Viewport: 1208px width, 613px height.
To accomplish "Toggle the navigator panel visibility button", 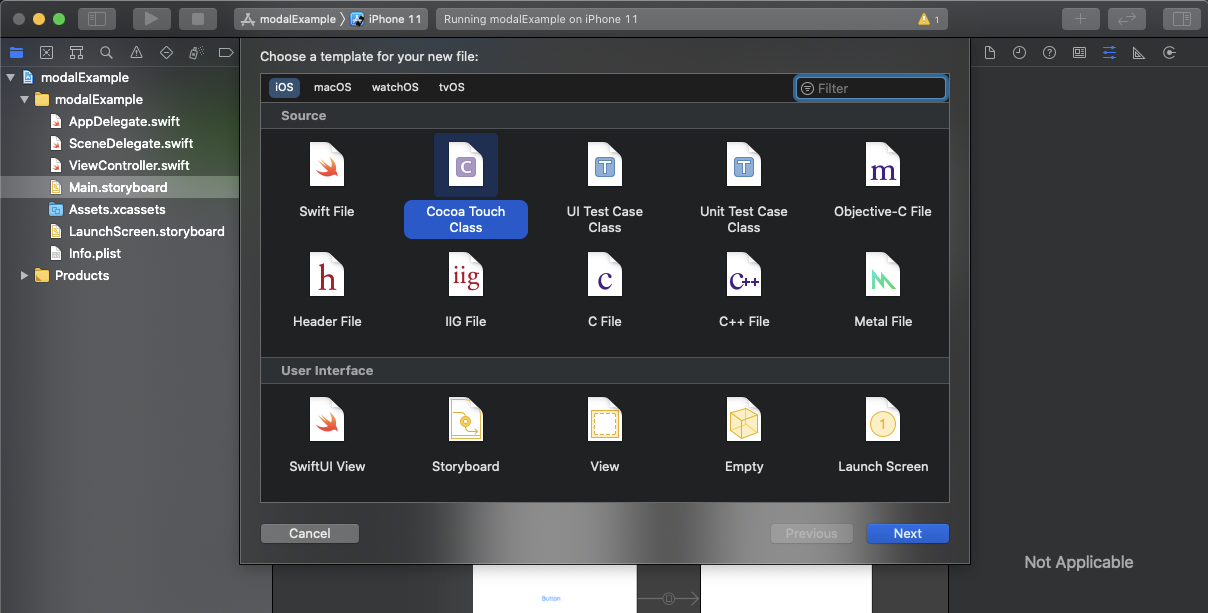I will pyautogui.click(x=97, y=19).
